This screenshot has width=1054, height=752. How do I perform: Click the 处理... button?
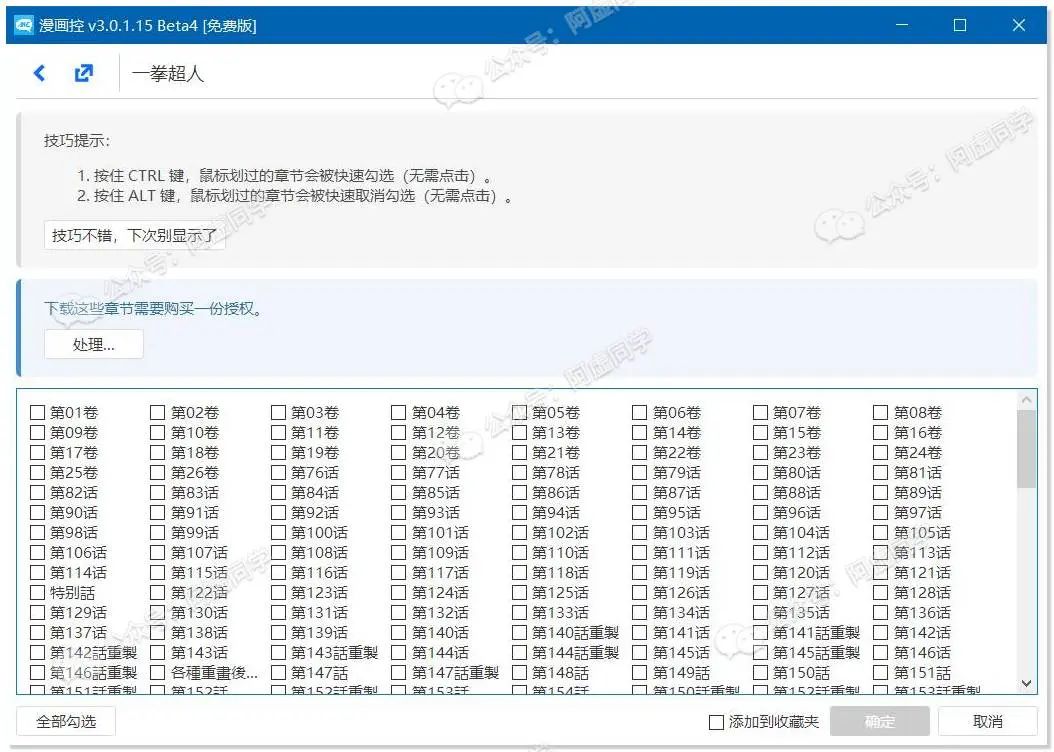93,345
